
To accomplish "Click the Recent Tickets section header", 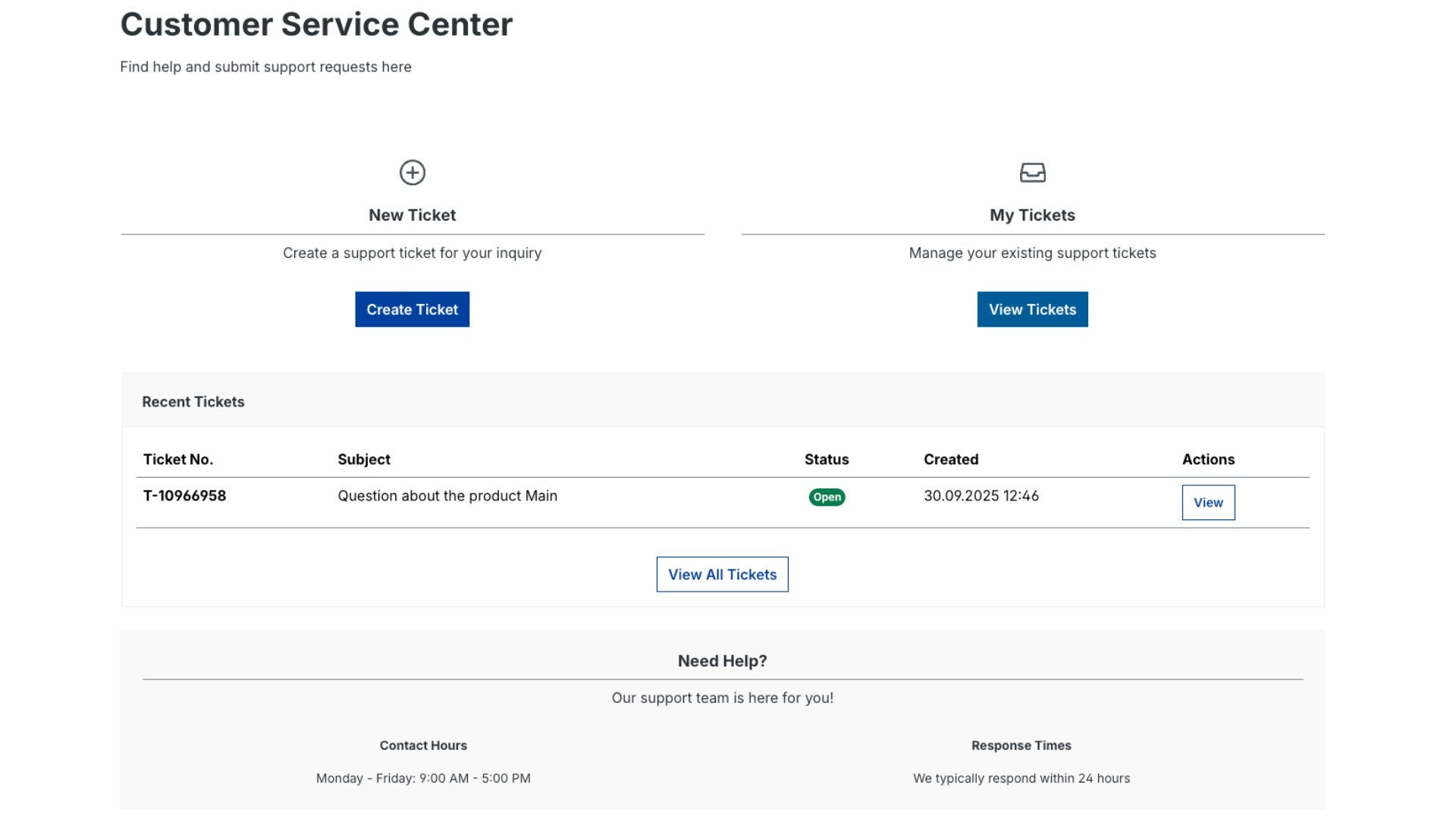I will (193, 402).
